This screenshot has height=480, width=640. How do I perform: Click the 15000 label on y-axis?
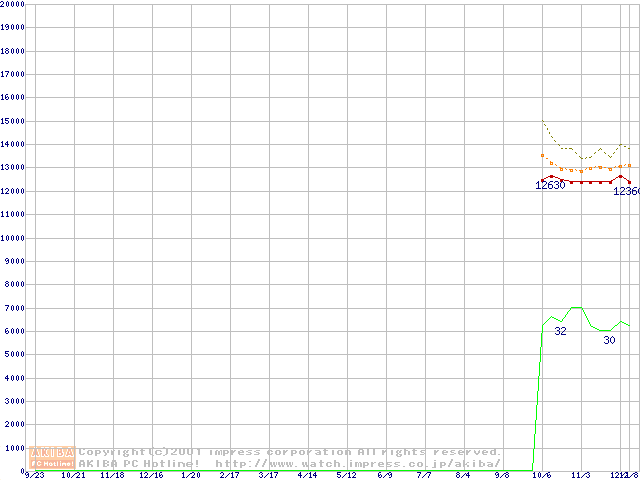point(12,121)
